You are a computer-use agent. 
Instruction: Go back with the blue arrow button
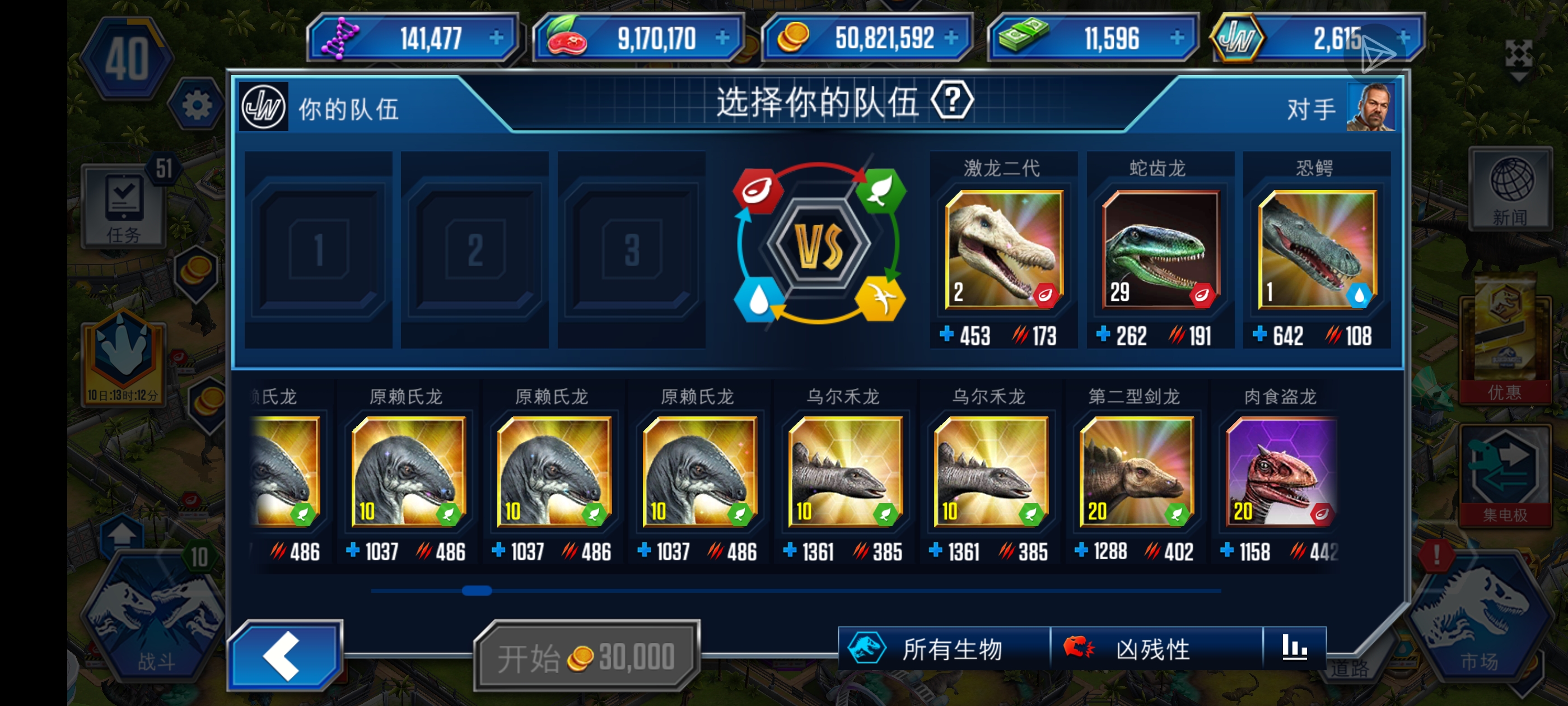point(285,656)
